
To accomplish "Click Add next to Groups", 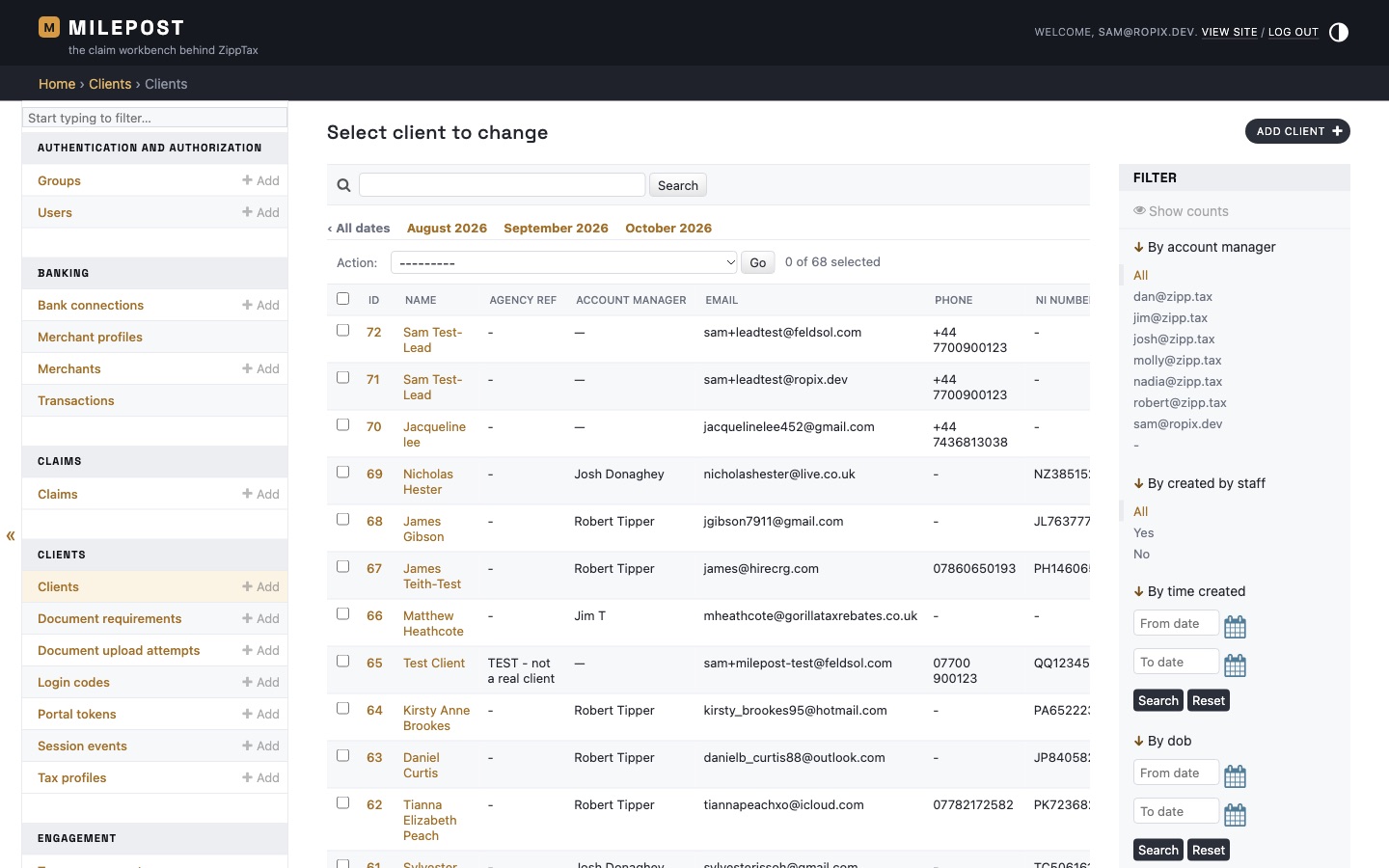I will tap(260, 180).
